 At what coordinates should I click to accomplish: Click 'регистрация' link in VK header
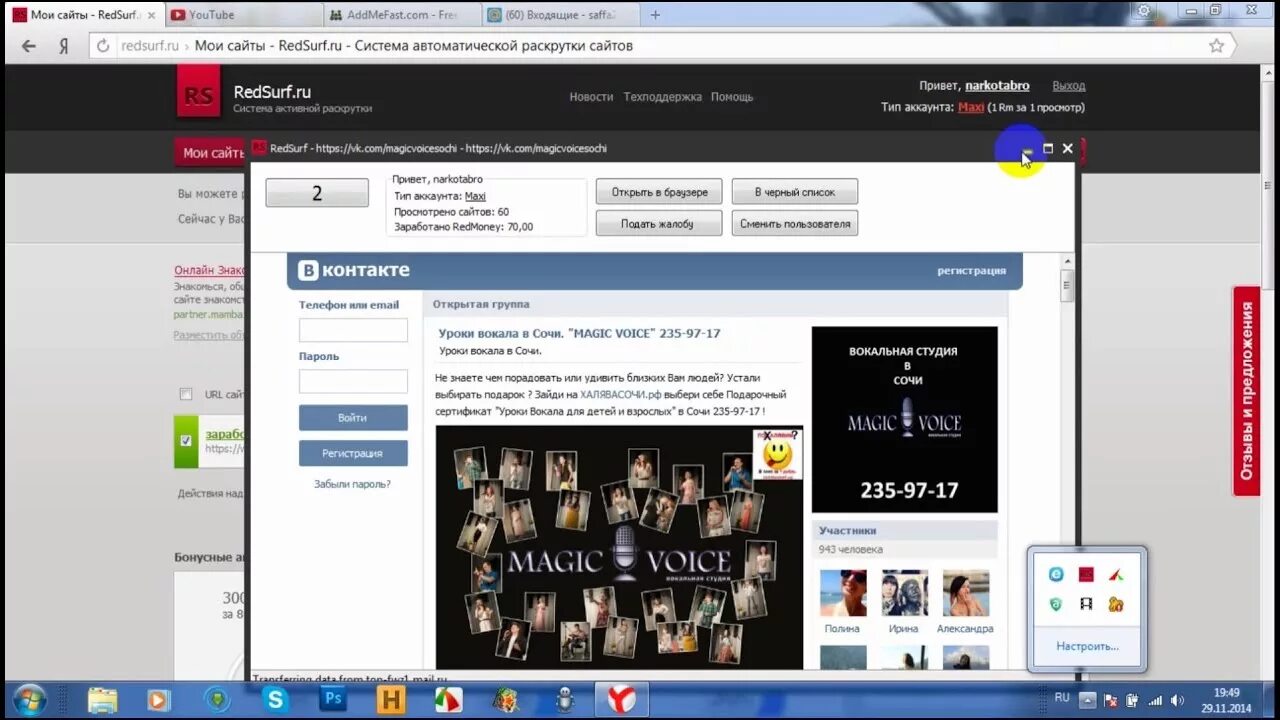point(971,271)
